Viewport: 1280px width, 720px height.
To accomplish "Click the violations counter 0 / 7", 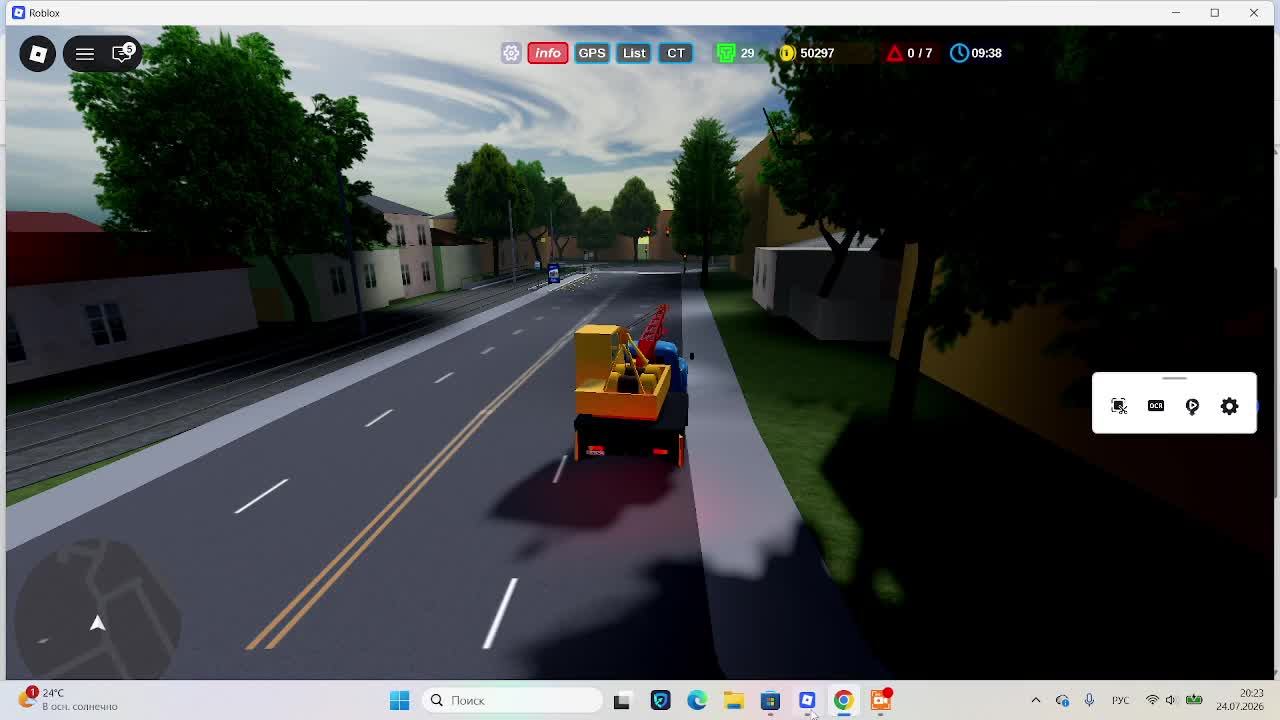I will [920, 53].
